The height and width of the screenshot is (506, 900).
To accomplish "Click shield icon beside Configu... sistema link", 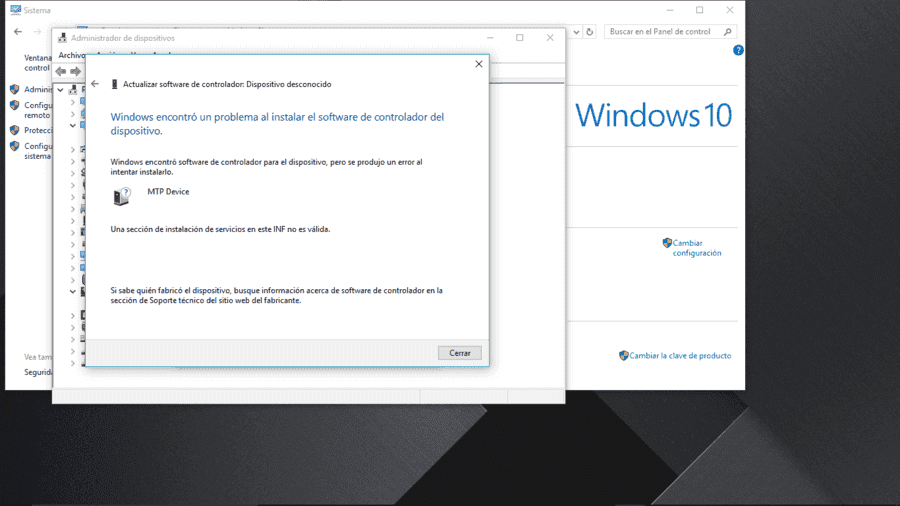I will coord(14,146).
